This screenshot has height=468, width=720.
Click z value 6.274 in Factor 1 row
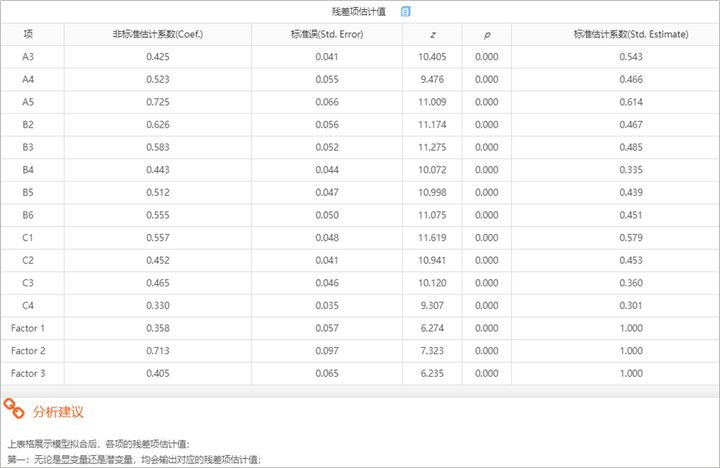coord(432,328)
